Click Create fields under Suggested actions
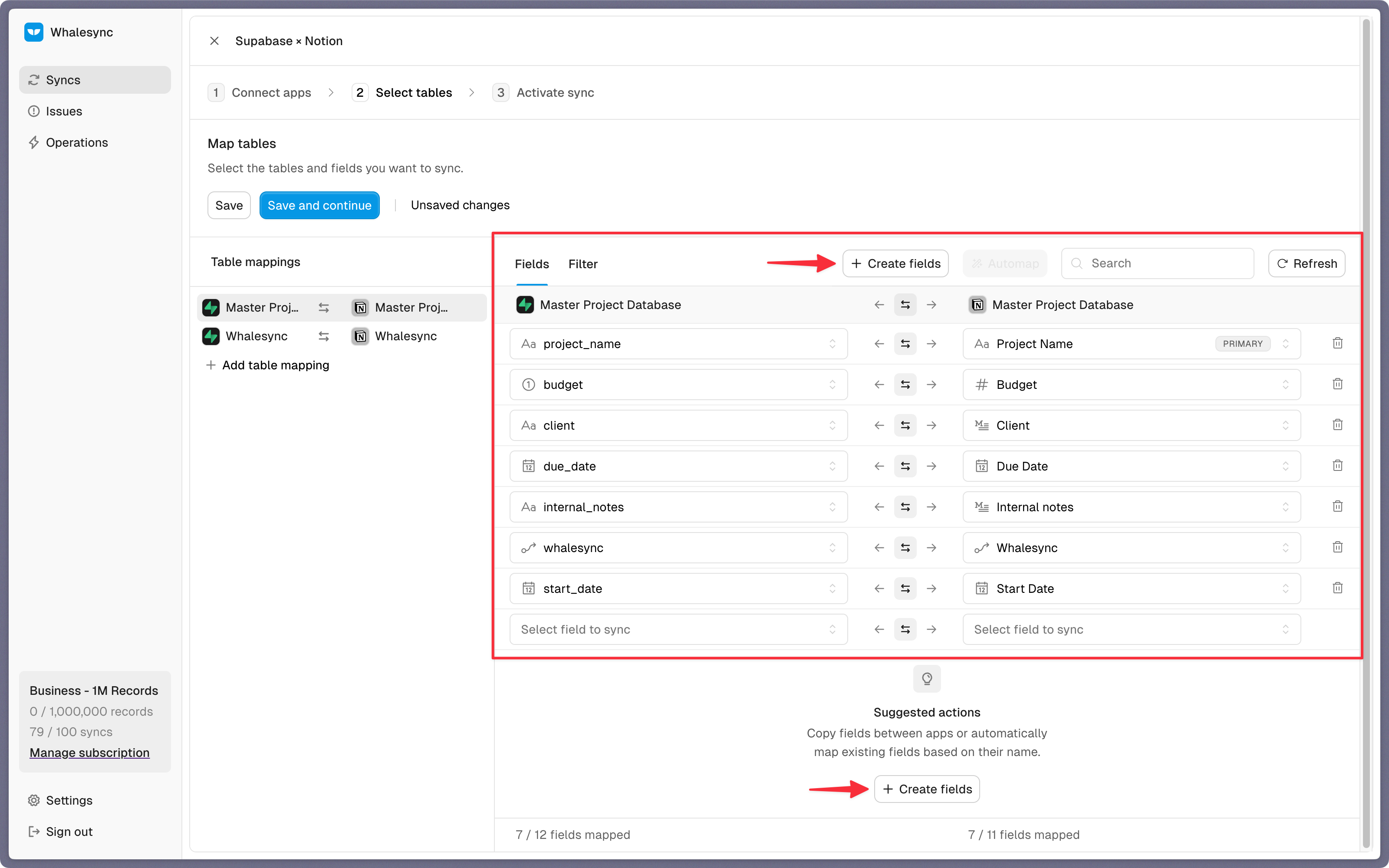Screen dimensions: 1389x868 pyautogui.click(x=927, y=789)
